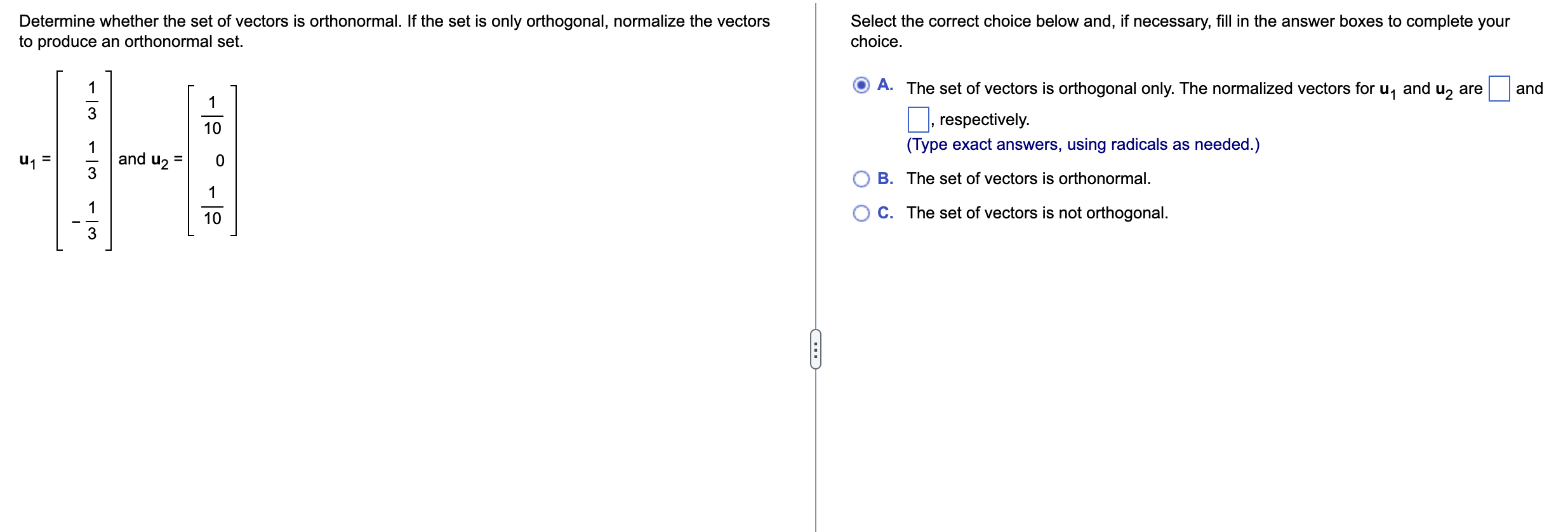
Task: Click the bold "B." choice letter
Action: coord(885,179)
